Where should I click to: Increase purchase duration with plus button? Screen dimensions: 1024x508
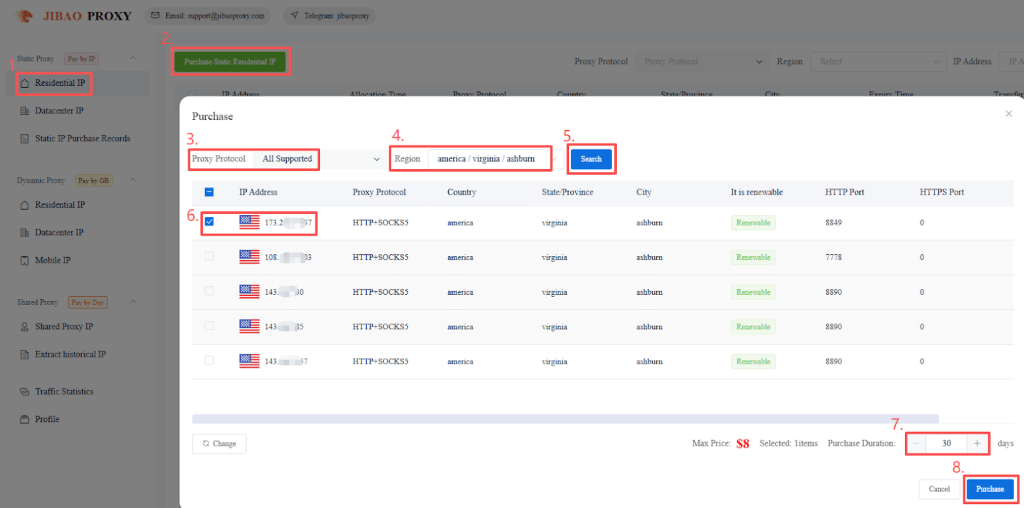pyautogui.click(x=976, y=443)
